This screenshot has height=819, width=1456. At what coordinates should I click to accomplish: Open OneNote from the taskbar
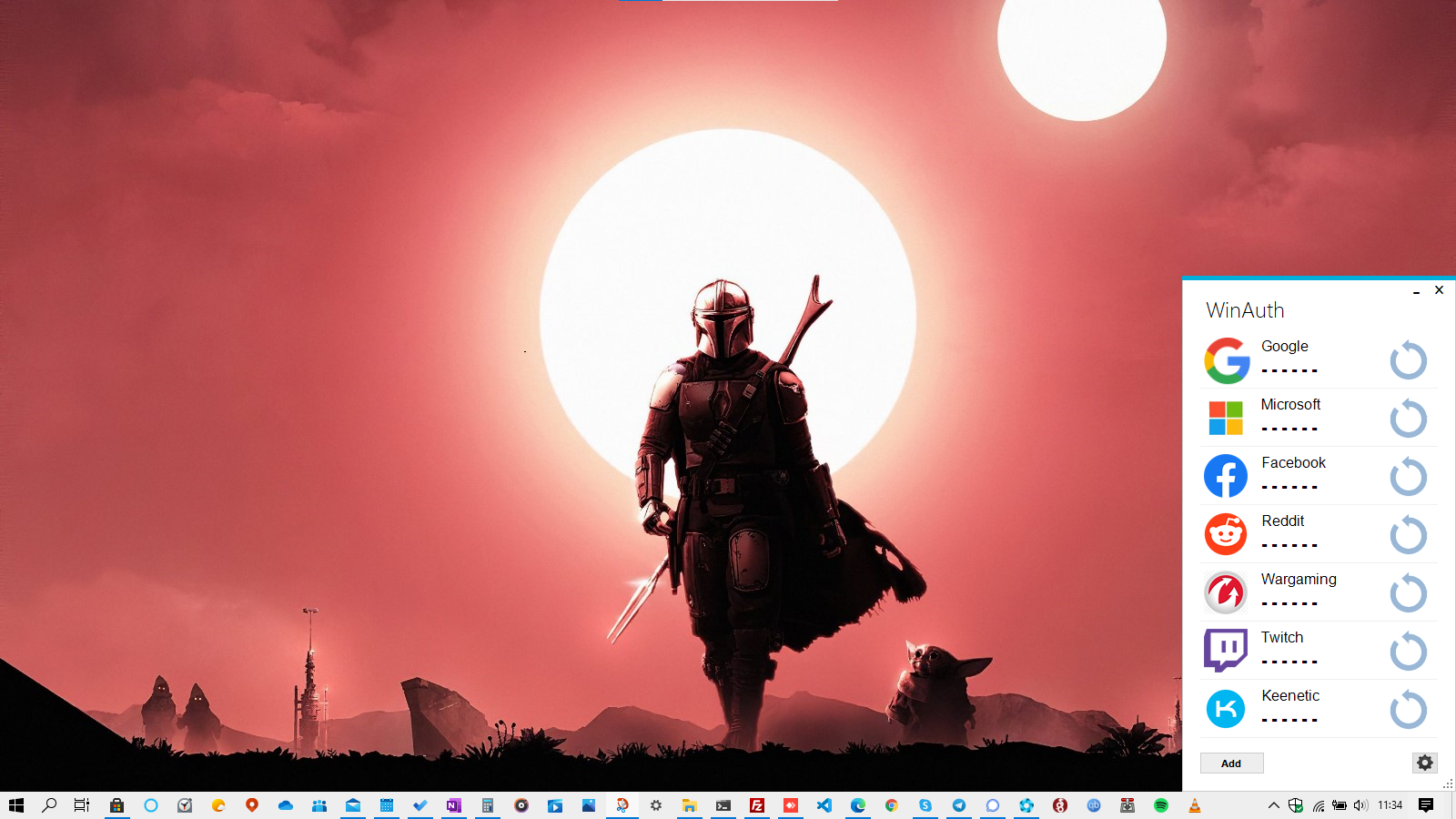point(454,805)
